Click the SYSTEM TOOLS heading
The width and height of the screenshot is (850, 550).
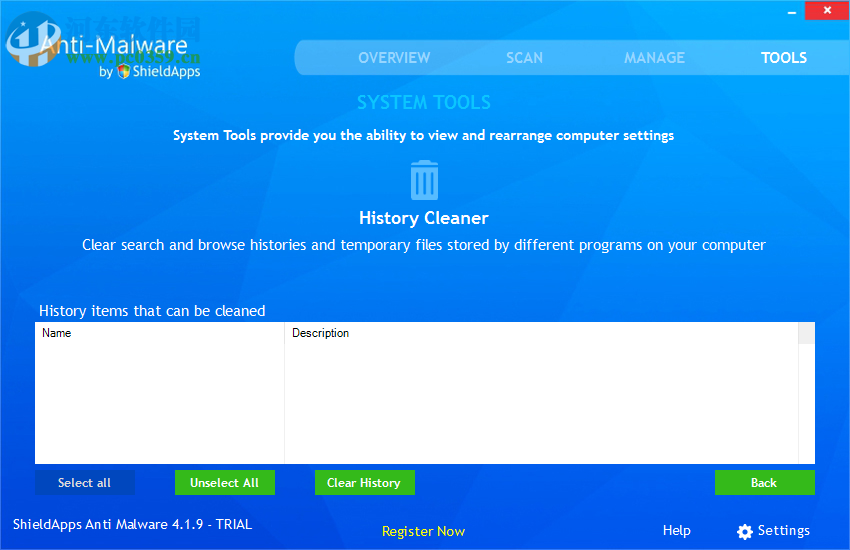(x=424, y=102)
